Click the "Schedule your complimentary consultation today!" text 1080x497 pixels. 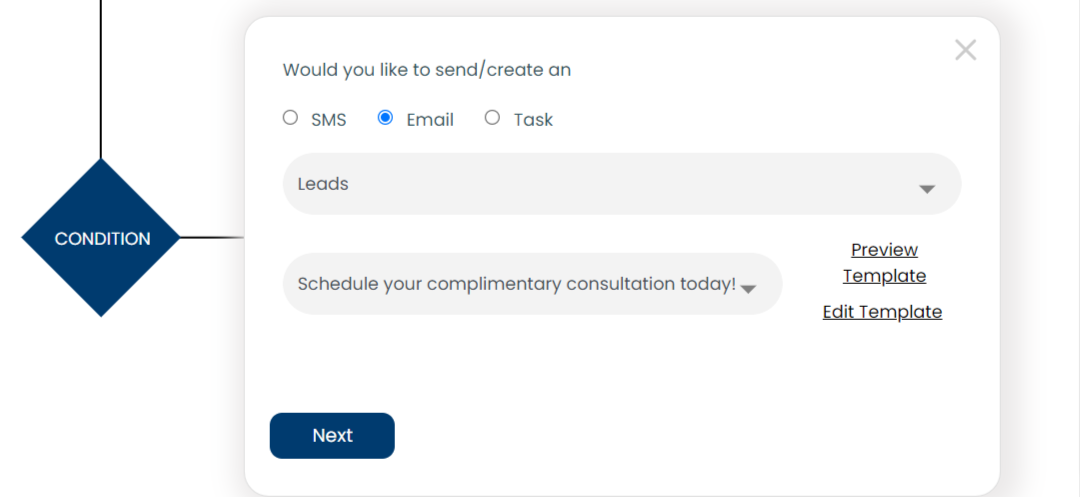click(516, 284)
